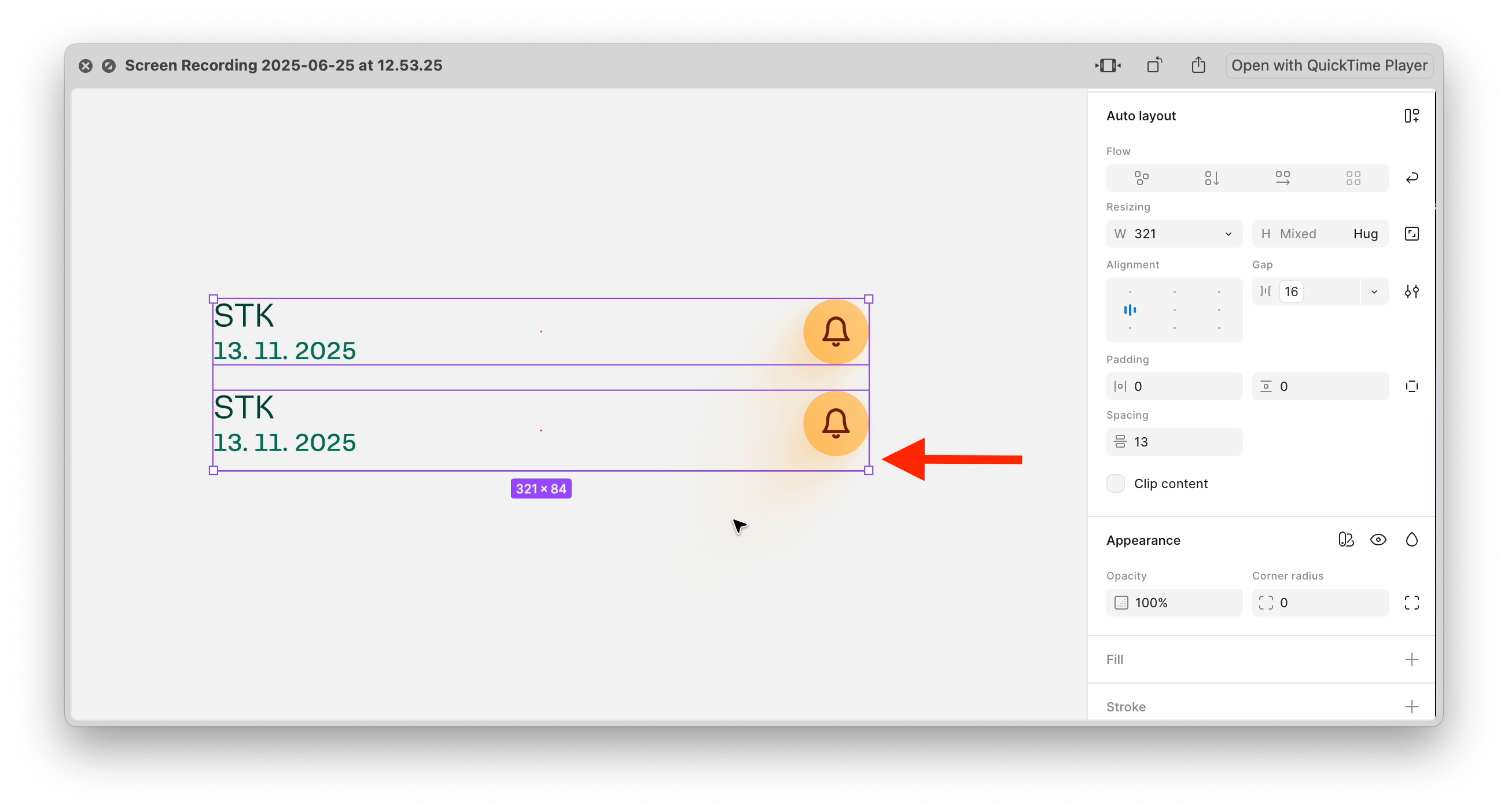Click Open with QuickTime Player button

pyautogui.click(x=1329, y=65)
